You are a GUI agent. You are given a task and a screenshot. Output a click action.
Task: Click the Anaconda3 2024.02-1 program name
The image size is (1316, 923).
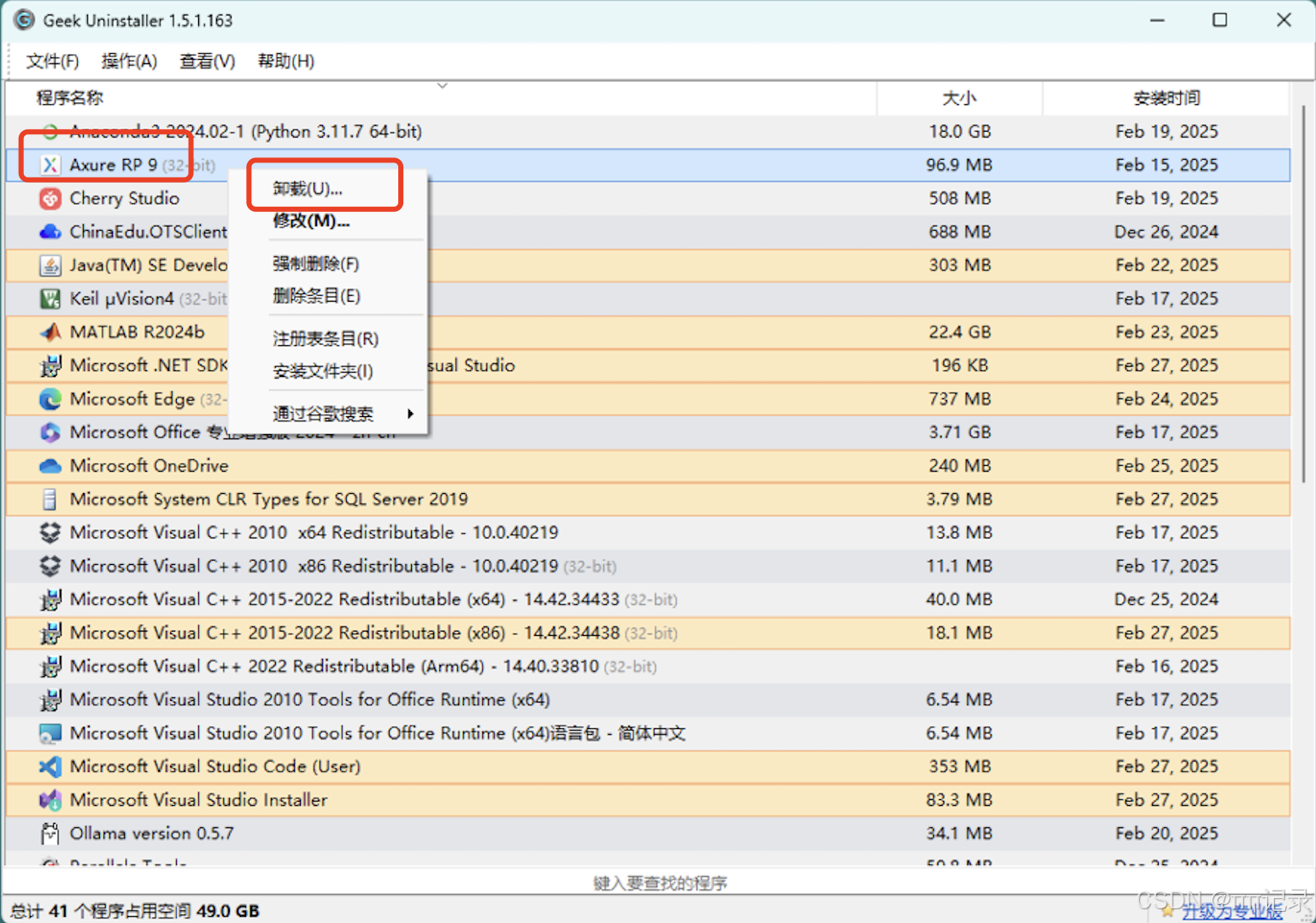pos(246,132)
